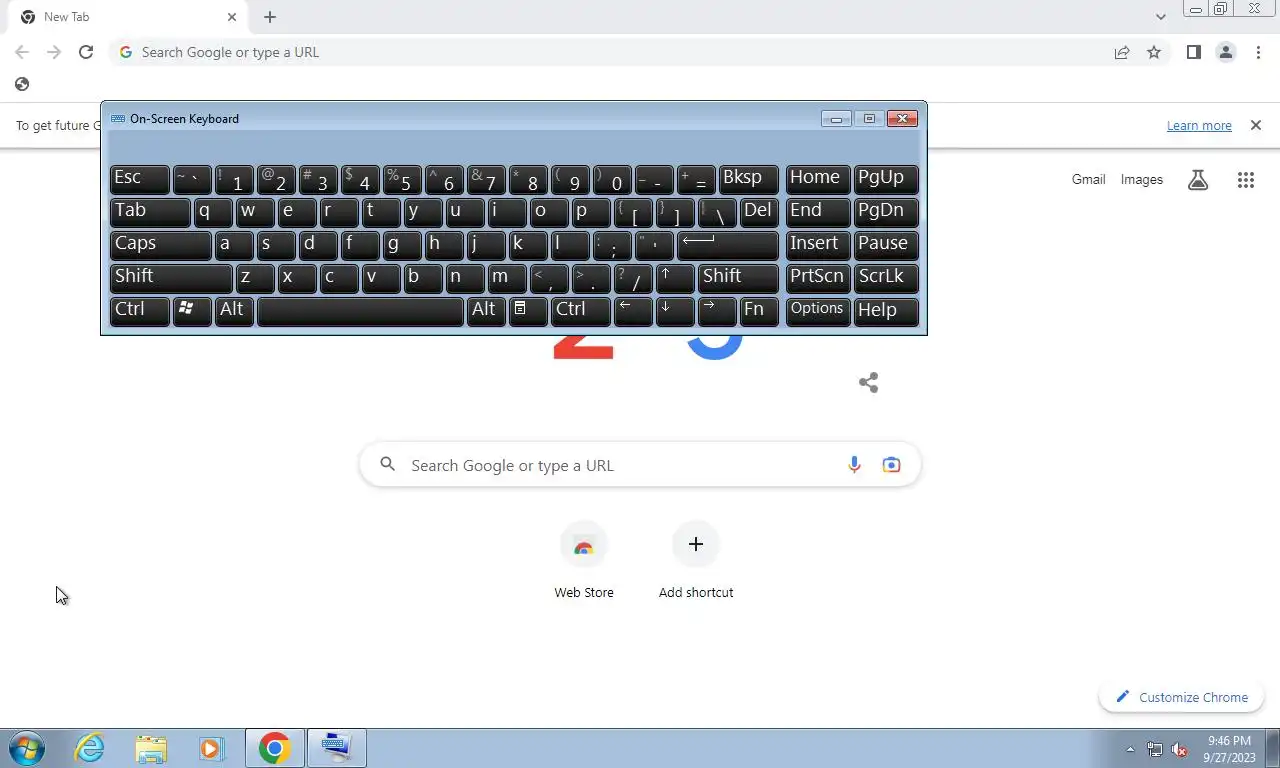Click the Add shortcut tile
Screen dimensions: 1280x768
pyautogui.click(x=696, y=561)
